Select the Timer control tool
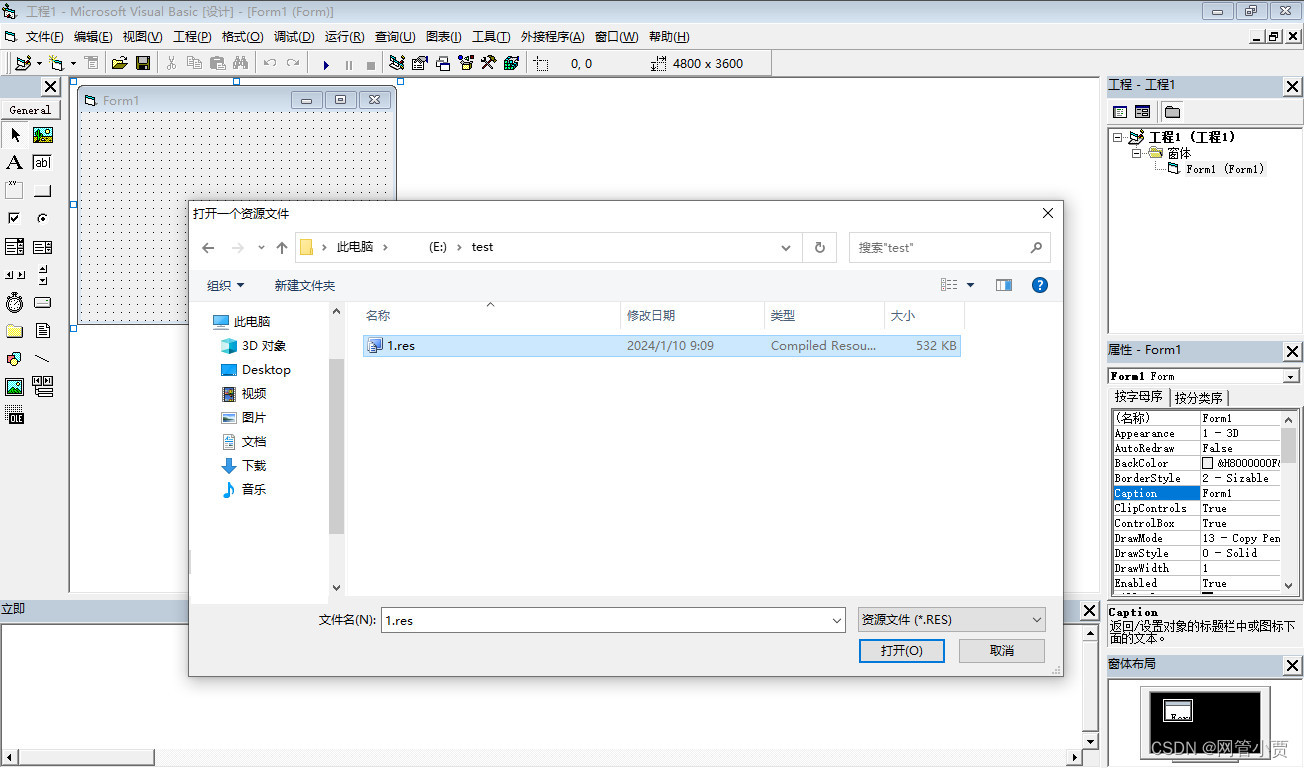 (15, 303)
